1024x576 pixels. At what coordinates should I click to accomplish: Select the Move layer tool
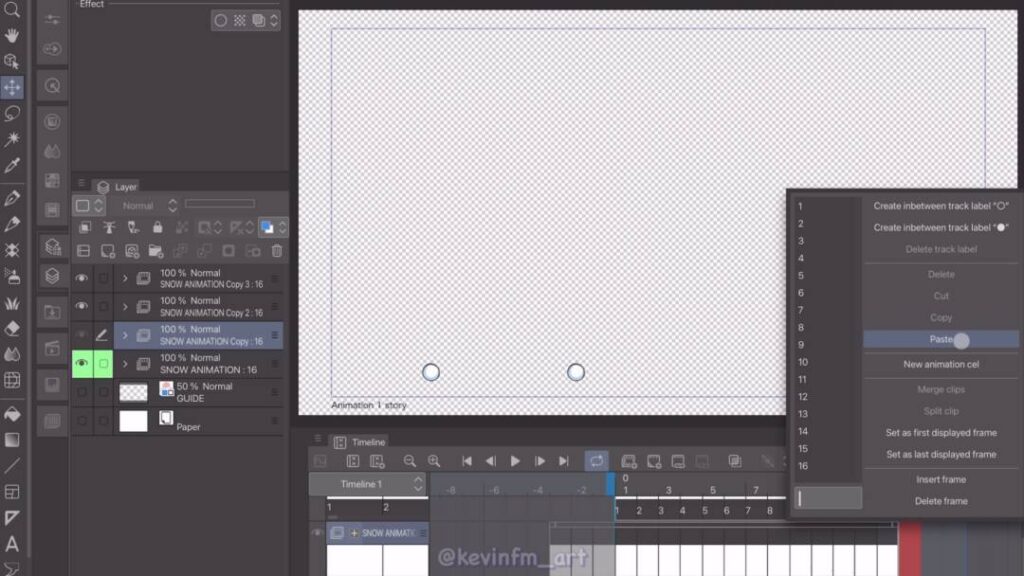pyautogui.click(x=12, y=88)
